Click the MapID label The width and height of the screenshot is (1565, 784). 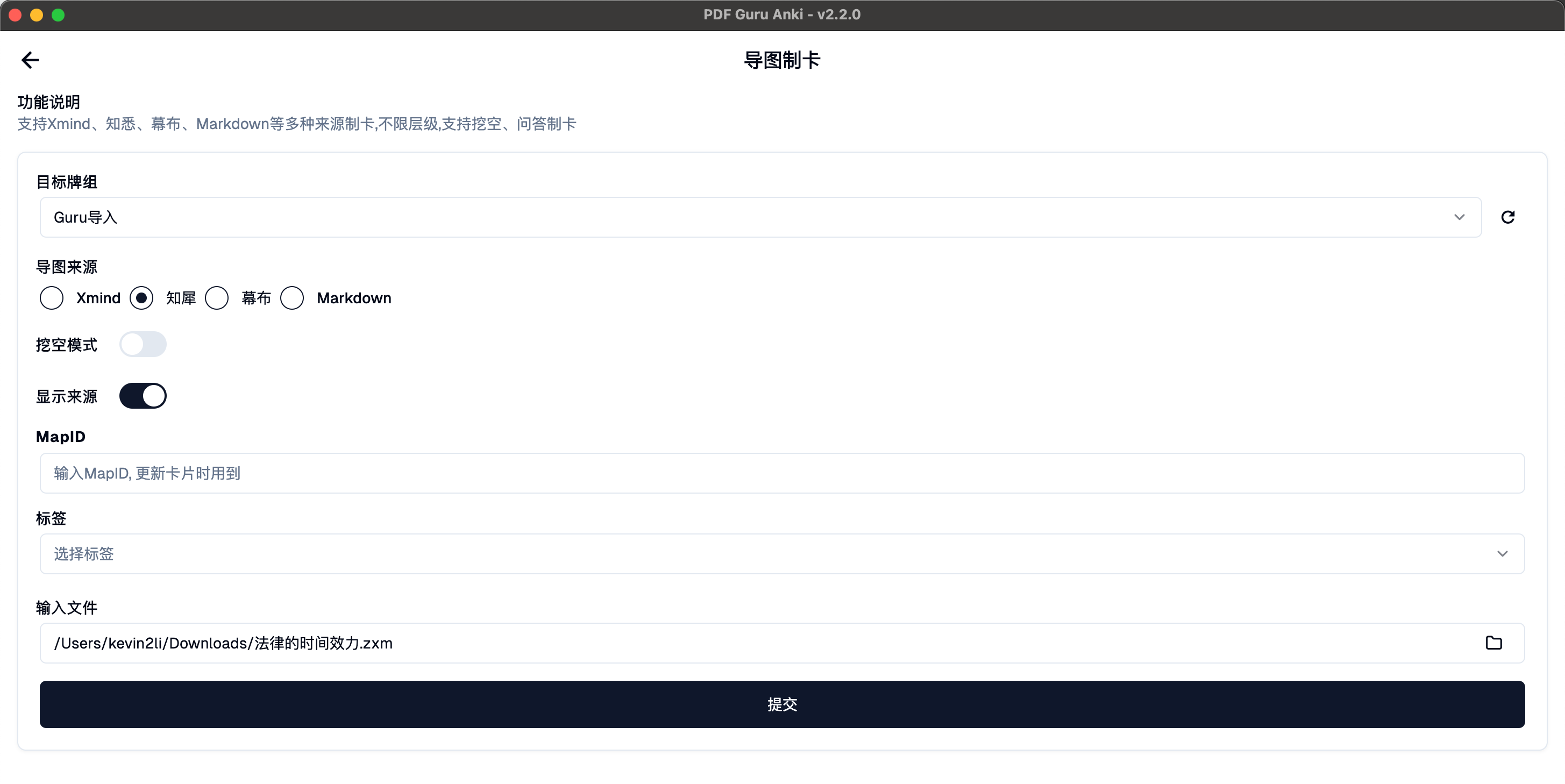click(61, 437)
